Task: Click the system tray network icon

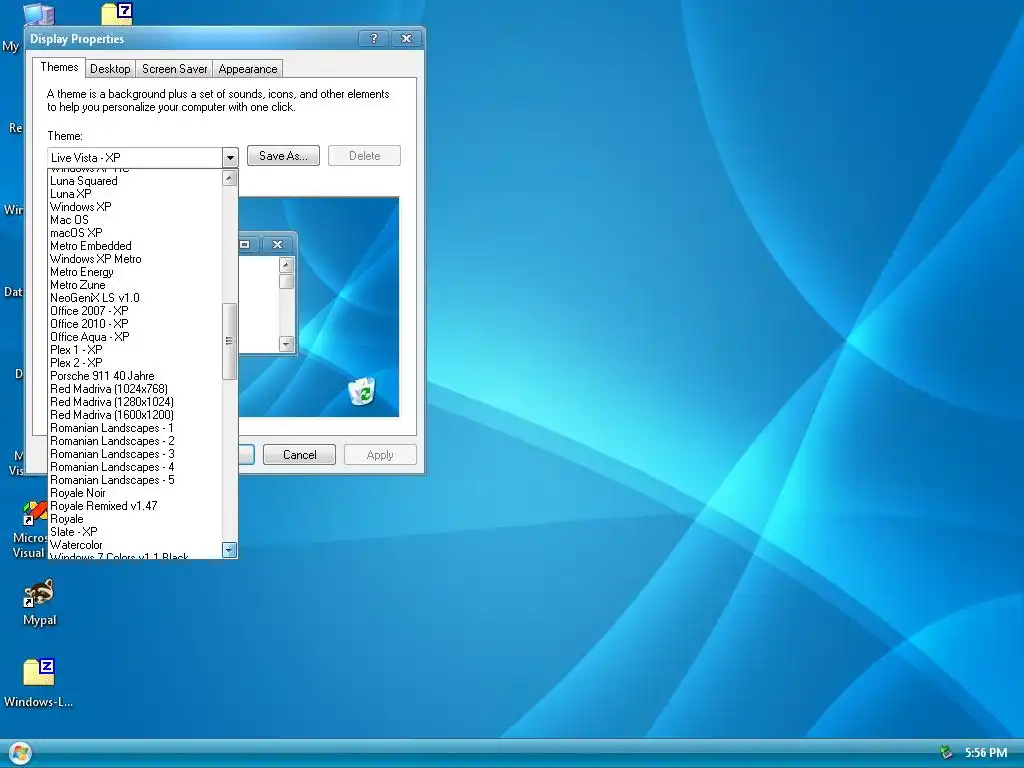Action: [x=946, y=753]
